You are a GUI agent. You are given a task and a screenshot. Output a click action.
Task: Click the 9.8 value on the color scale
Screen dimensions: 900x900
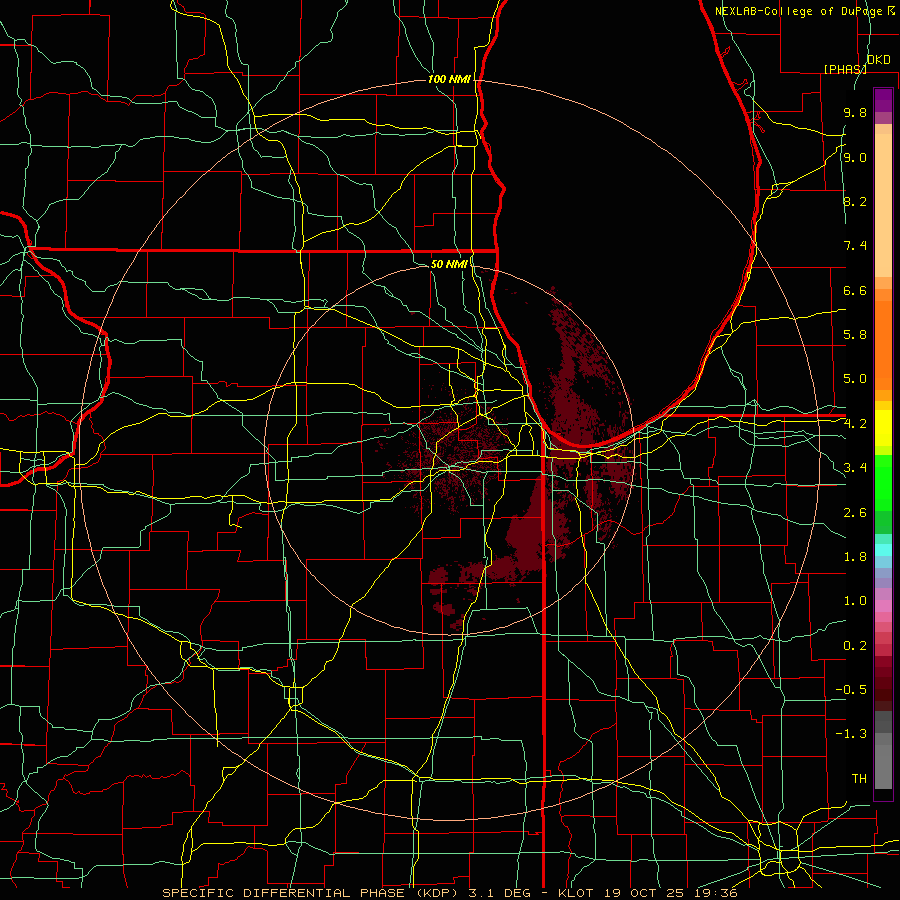855,112
